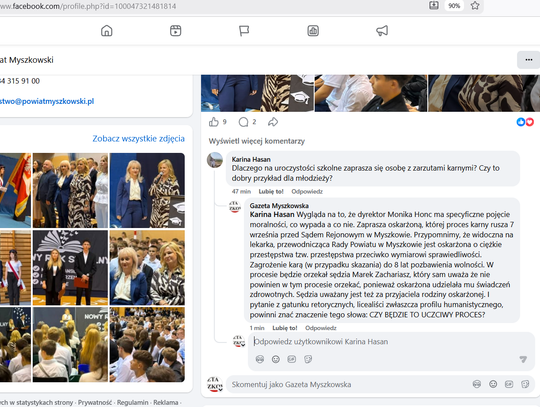Open photo of students by book banner
This screenshot has width=540, height=407.
tap(70, 268)
